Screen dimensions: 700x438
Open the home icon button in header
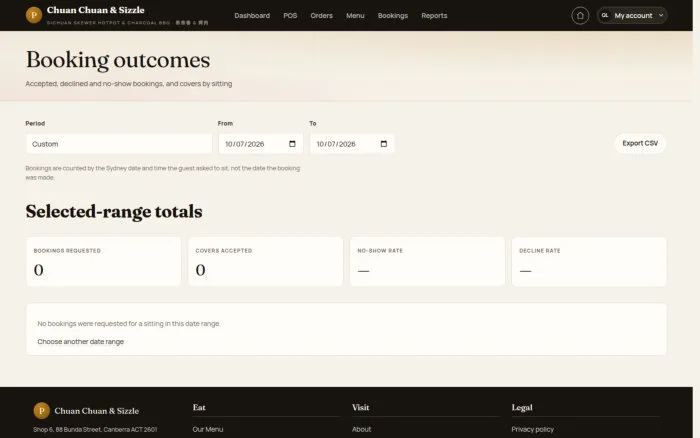tap(580, 16)
